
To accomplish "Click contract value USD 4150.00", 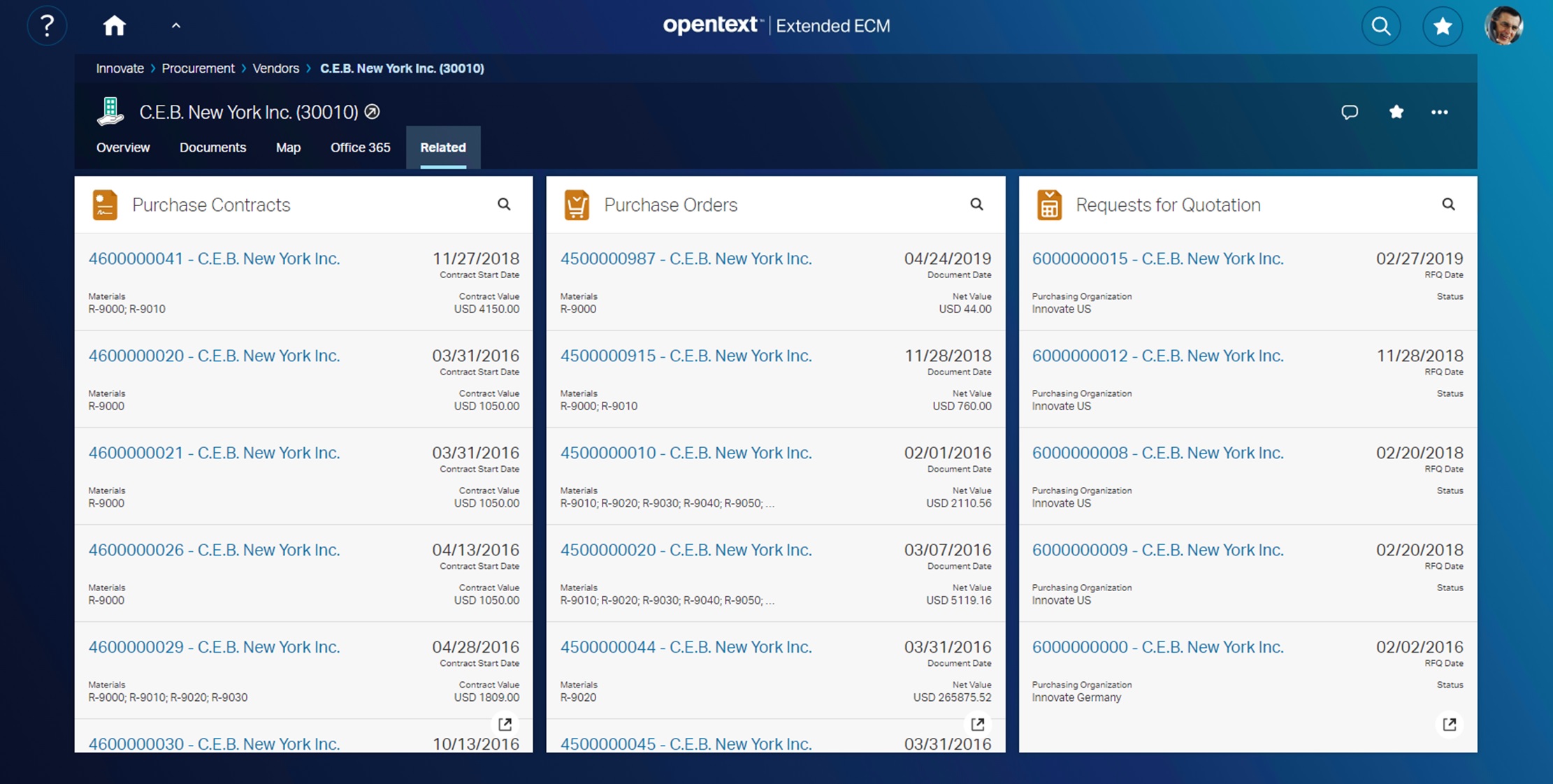I will click(x=486, y=309).
